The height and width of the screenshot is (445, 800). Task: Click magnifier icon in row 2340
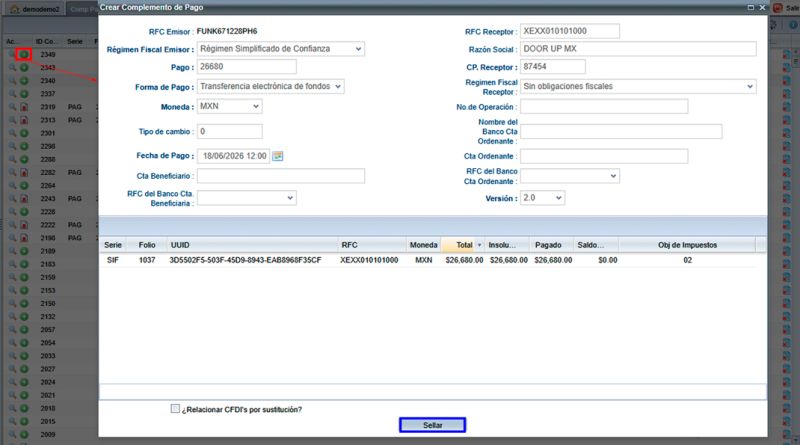coord(13,80)
